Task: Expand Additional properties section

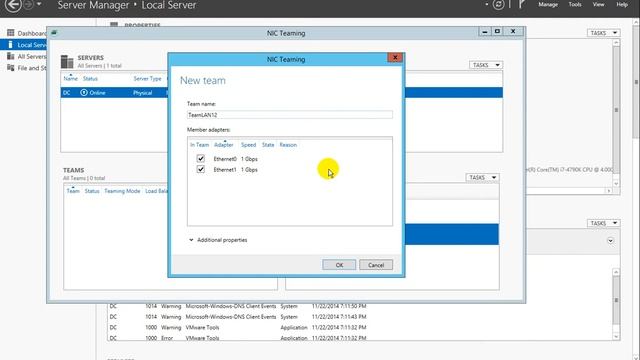Action: 218,240
